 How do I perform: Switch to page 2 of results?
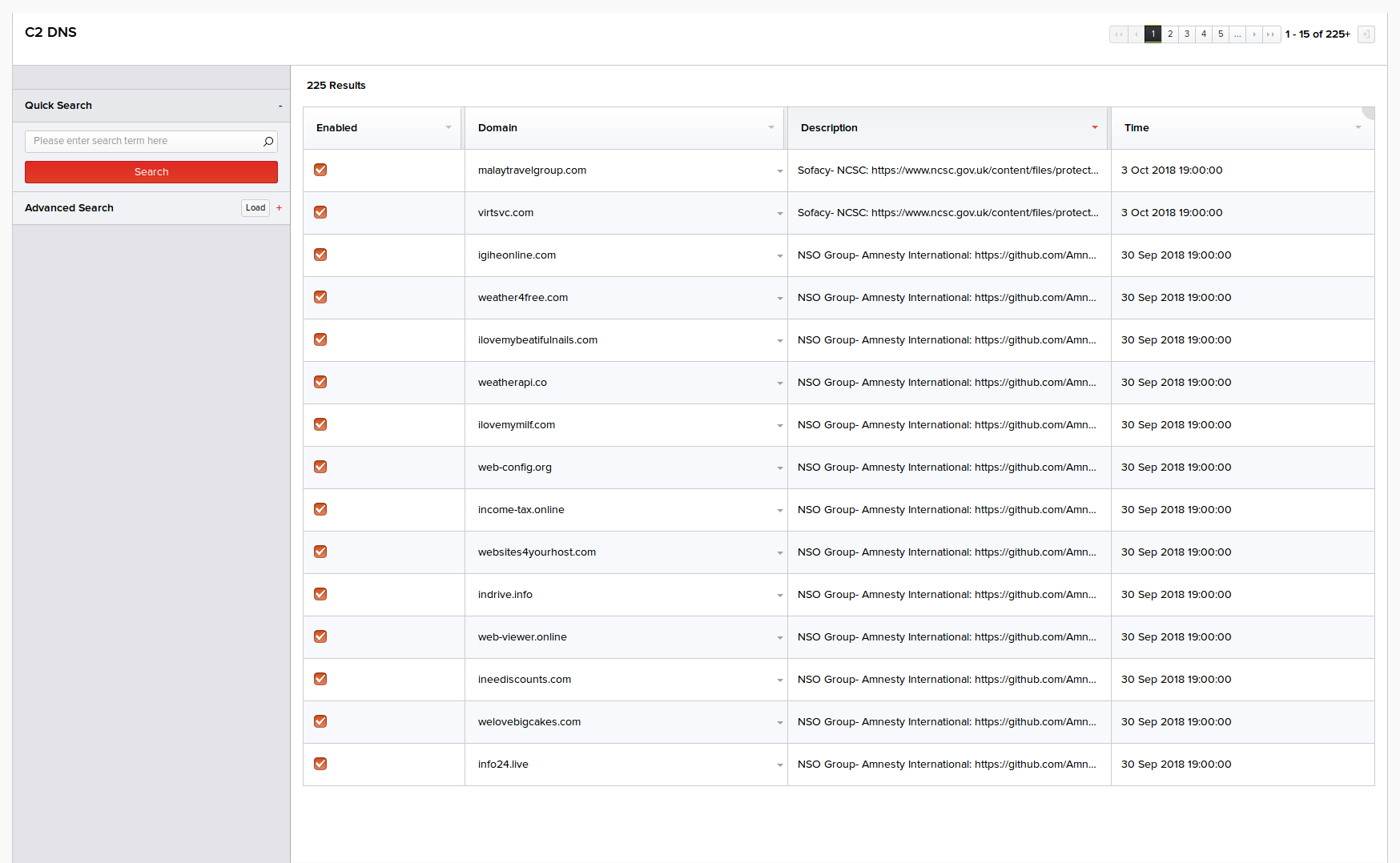[1170, 34]
